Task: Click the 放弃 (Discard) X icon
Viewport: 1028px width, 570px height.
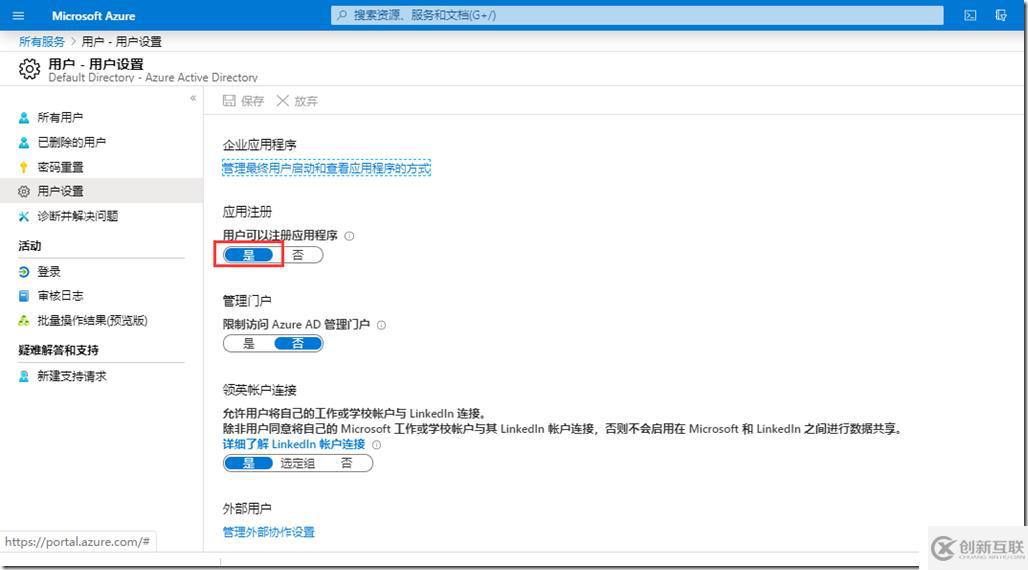Action: [x=283, y=101]
